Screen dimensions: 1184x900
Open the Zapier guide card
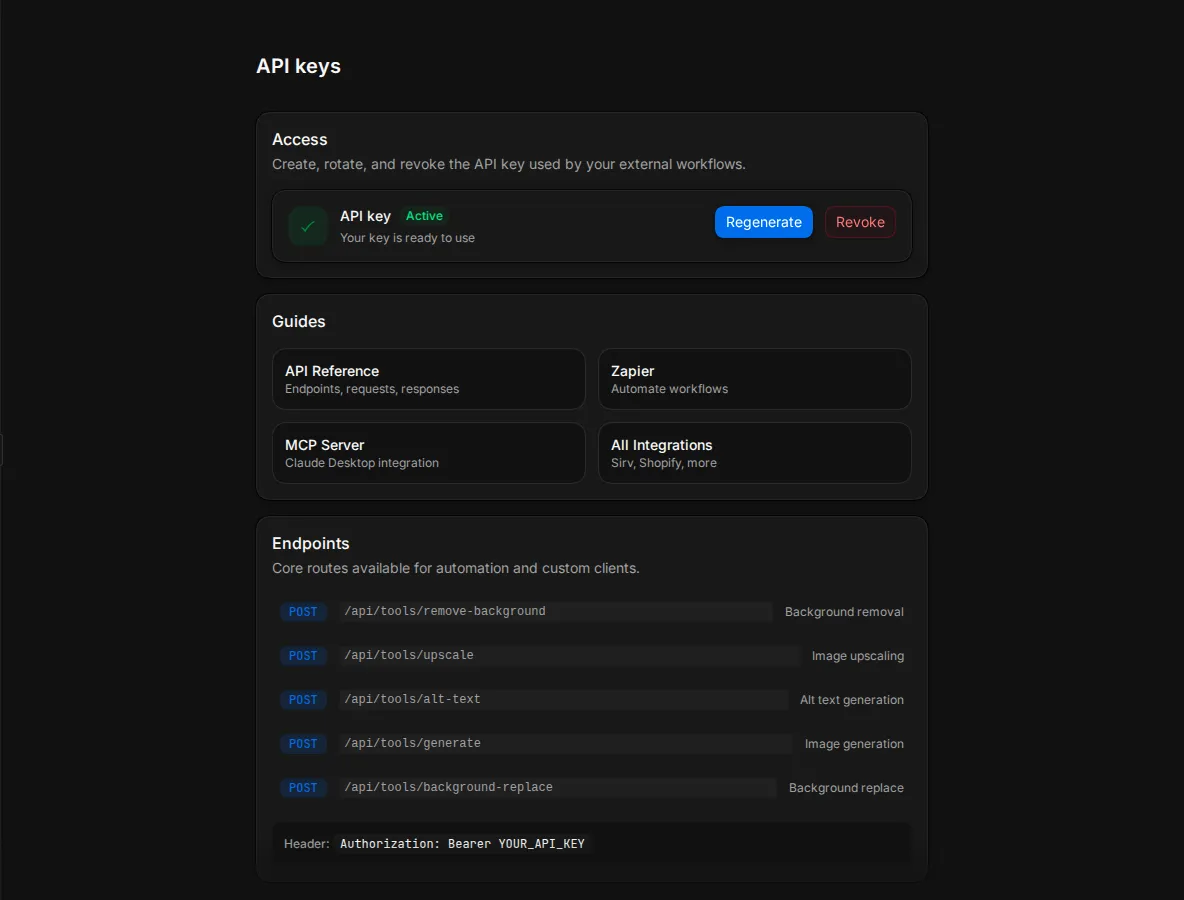pos(754,379)
